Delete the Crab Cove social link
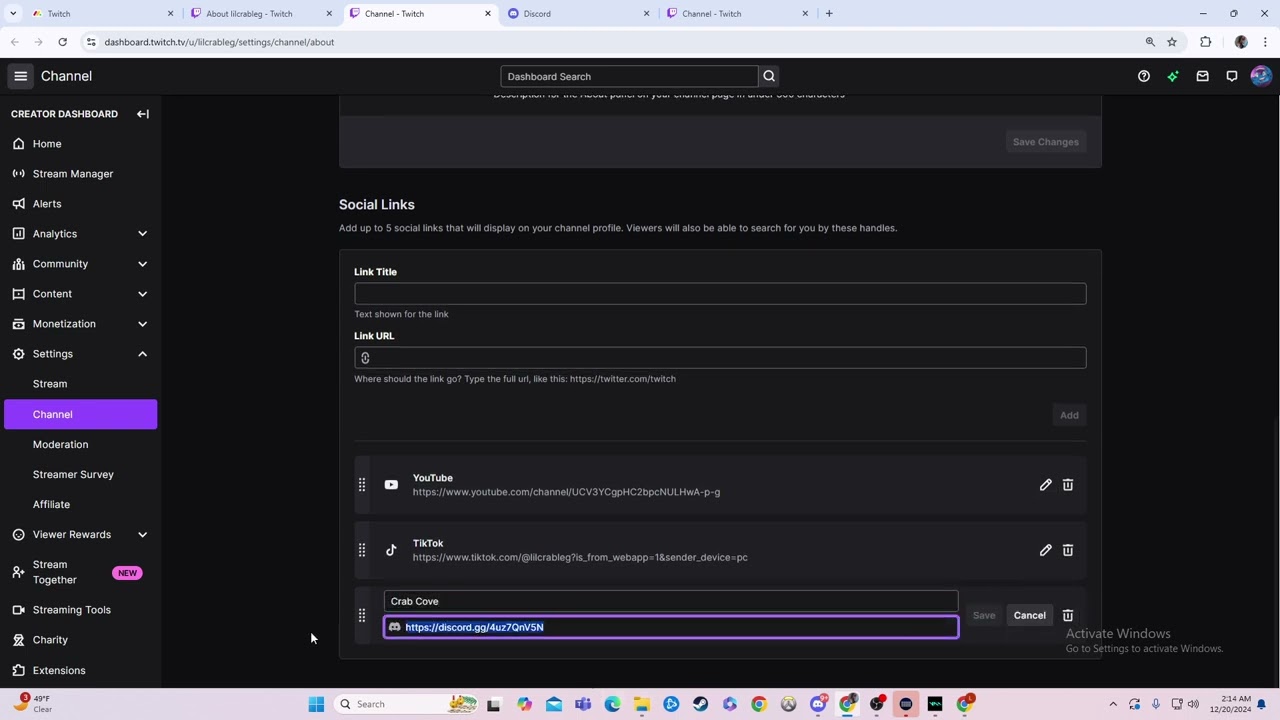Viewport: 1280px width, 720px height. (x=1068, y=616)
